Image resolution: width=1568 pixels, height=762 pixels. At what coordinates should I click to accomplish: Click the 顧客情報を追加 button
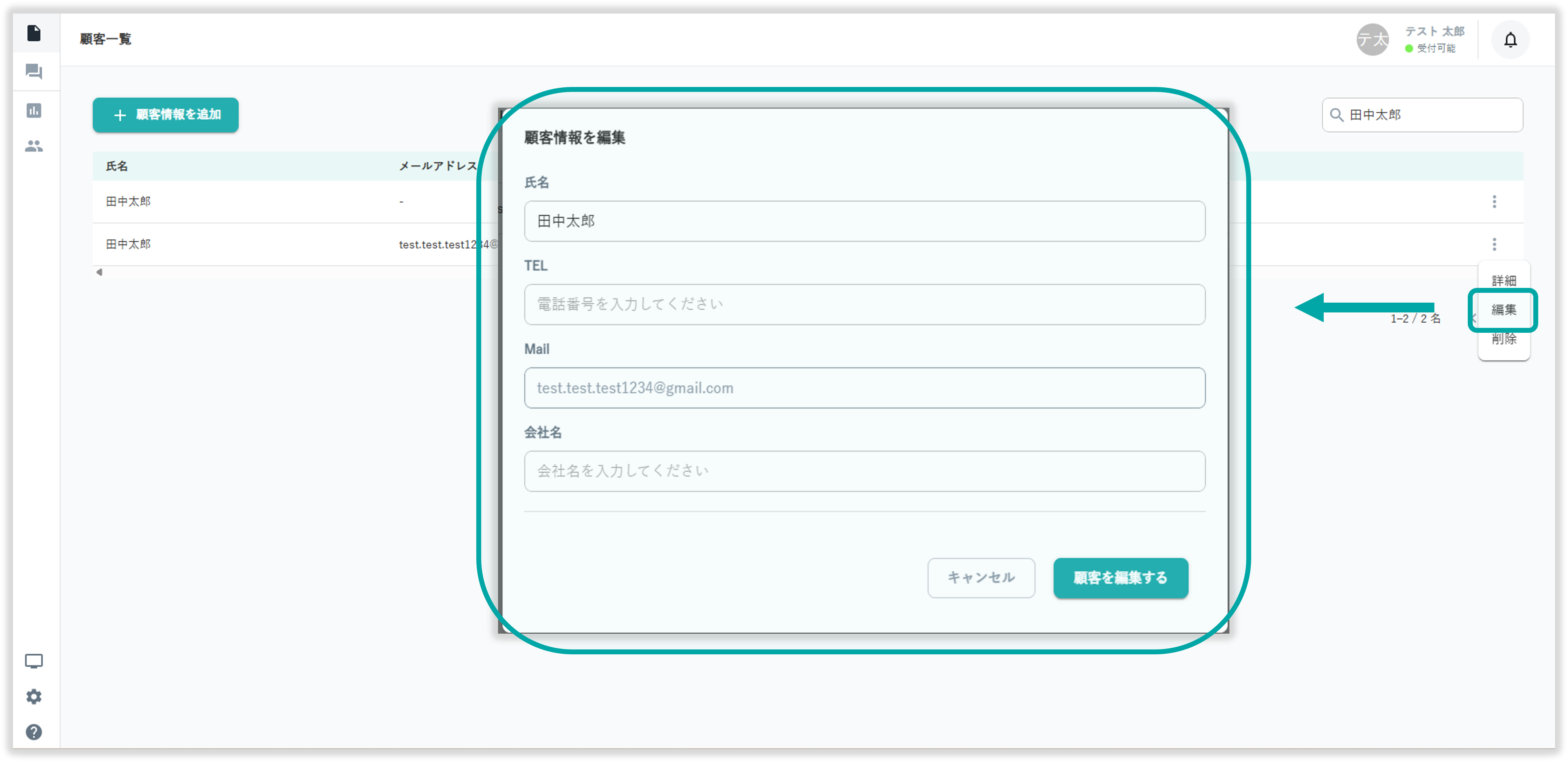pyautogui.click(x=165, y=115)
